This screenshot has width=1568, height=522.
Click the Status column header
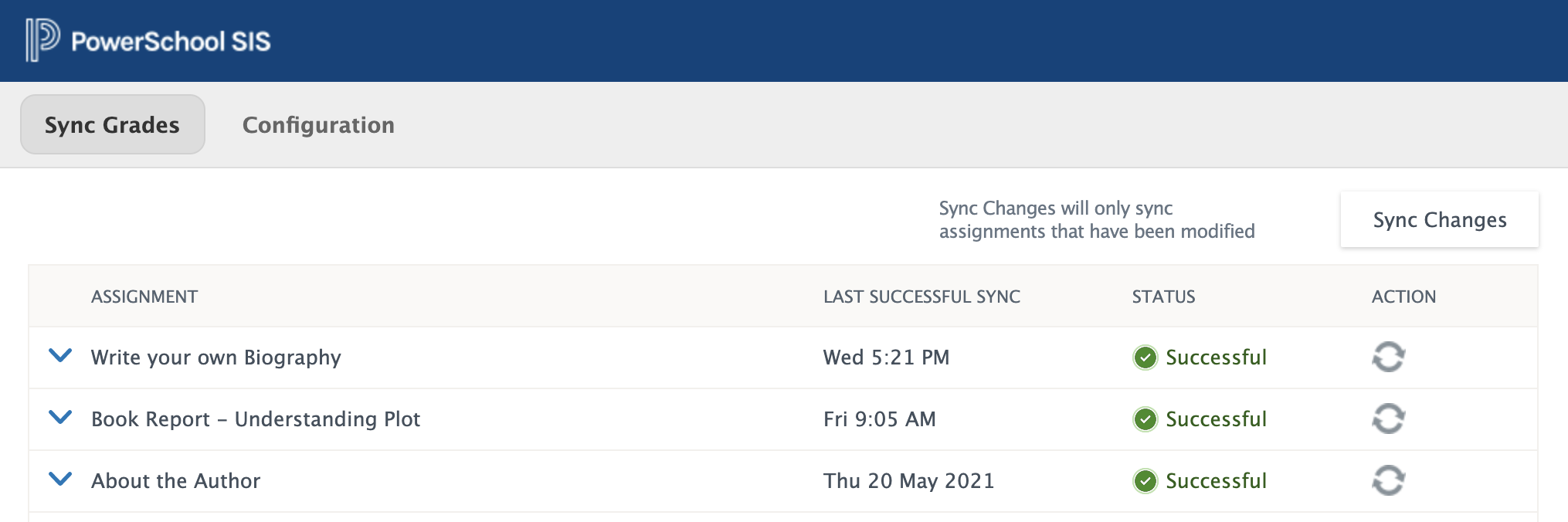pos(1163,297)
